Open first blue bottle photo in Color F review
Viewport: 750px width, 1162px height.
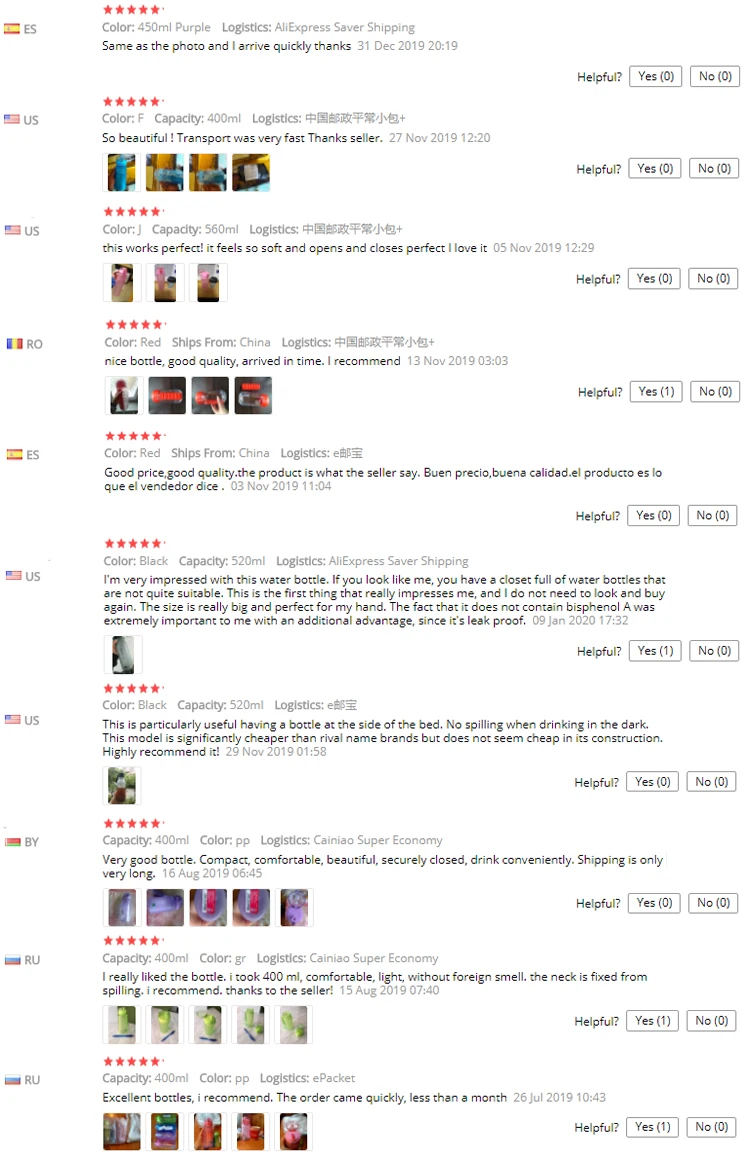coord(122,173)
